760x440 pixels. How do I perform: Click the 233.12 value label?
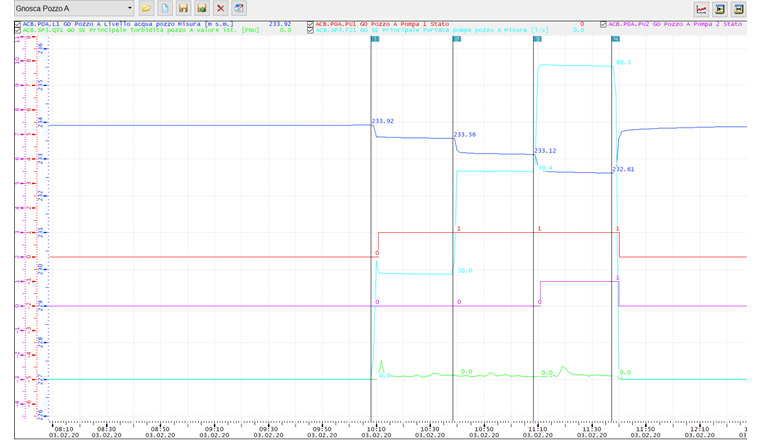545,151
